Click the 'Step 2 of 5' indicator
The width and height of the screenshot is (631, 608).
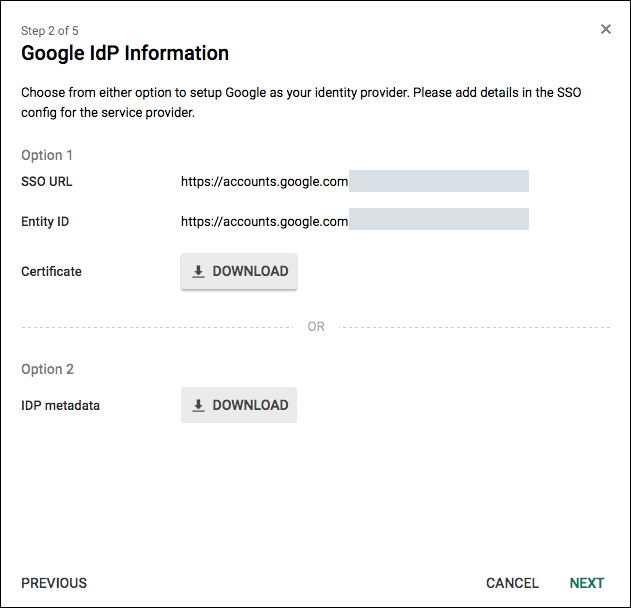click(50, 31)
